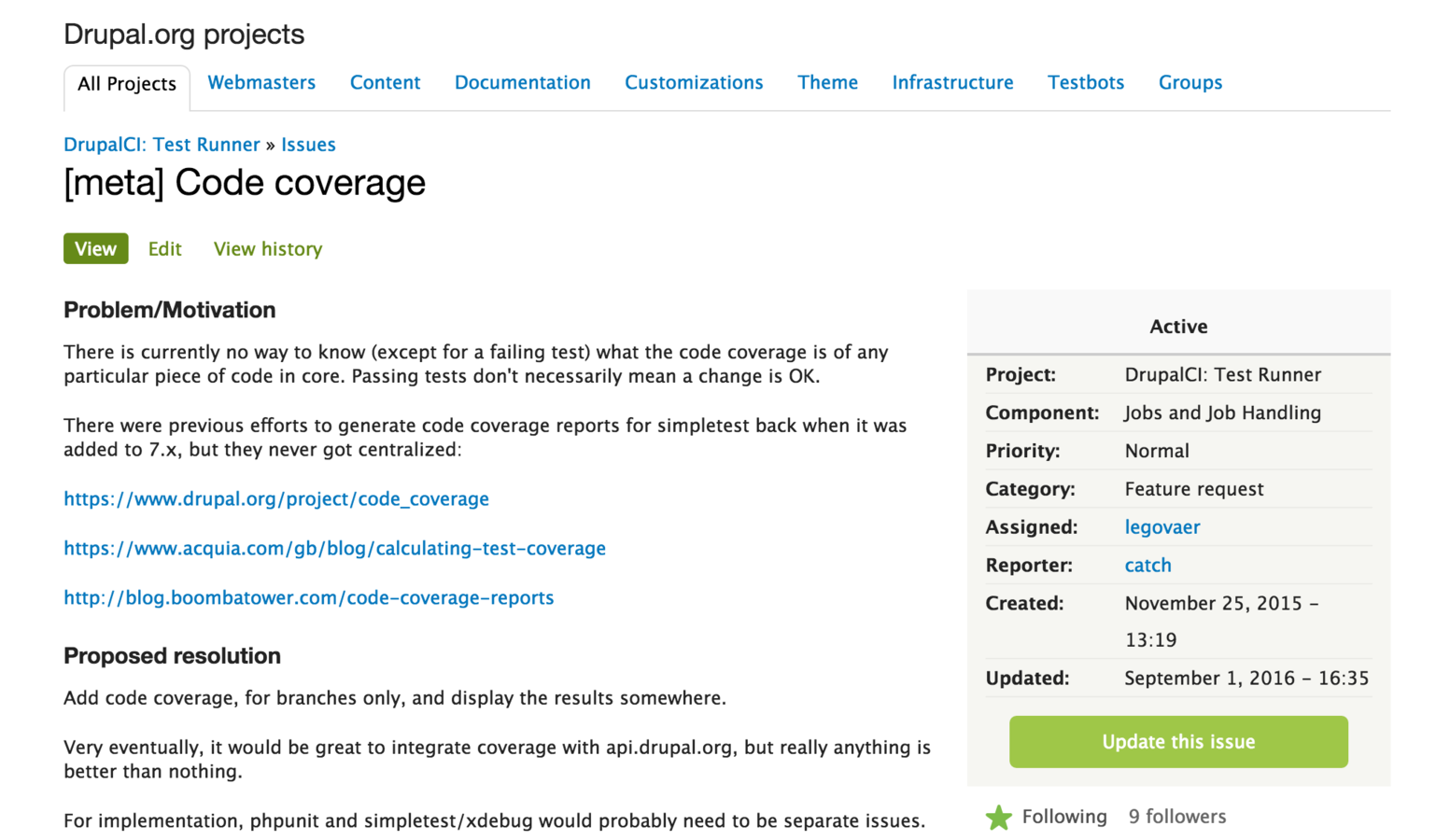Open the Documentation tab

[x=522, y=82]
